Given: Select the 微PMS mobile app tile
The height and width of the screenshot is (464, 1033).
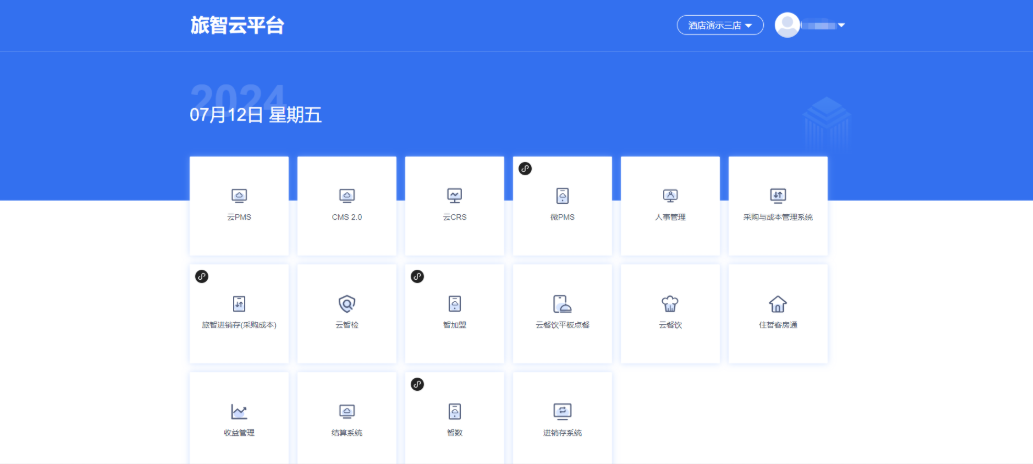Looking at the screenshot, I should [563, 204].
